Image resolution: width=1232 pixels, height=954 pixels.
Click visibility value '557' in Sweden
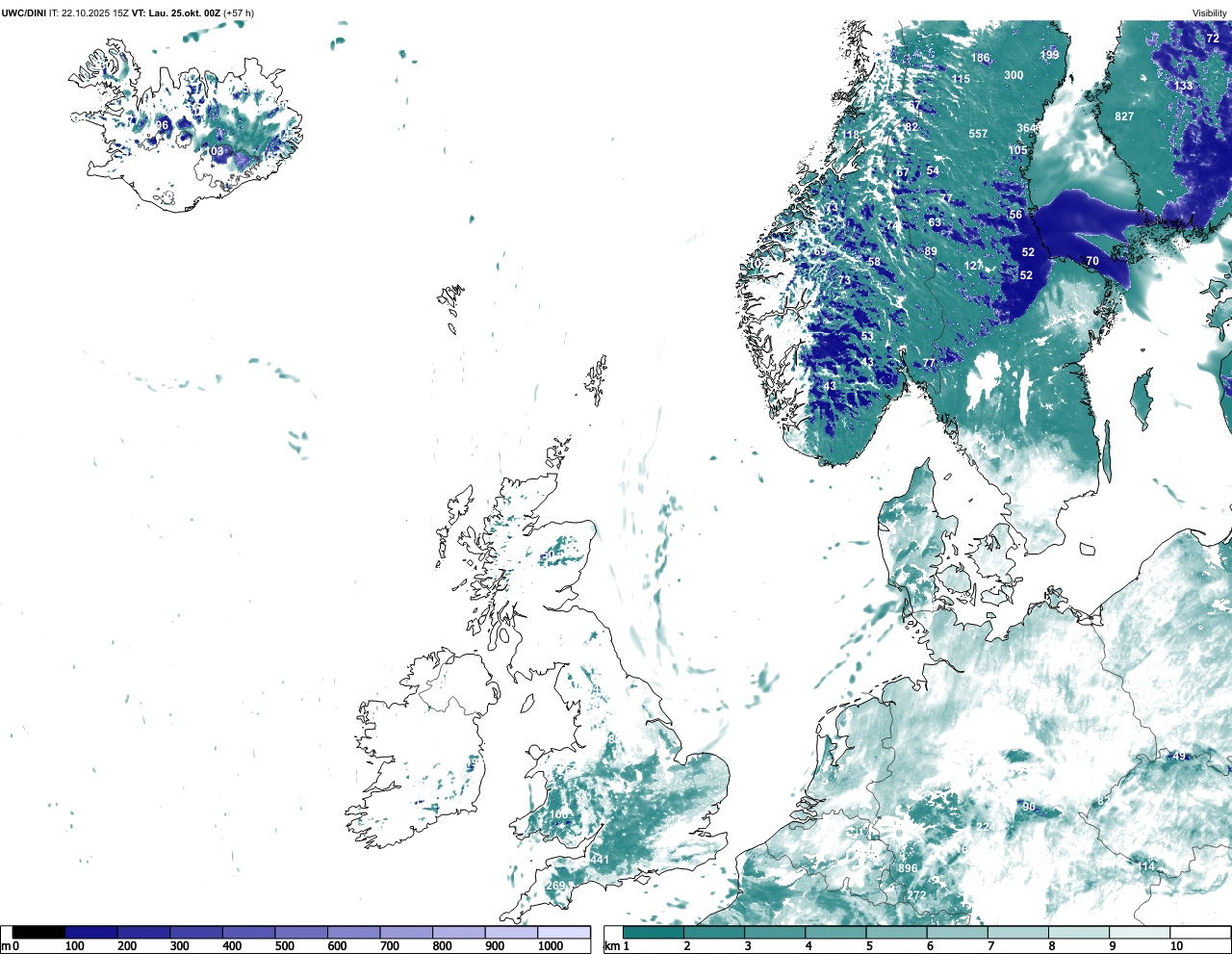(x=978, y=134)
